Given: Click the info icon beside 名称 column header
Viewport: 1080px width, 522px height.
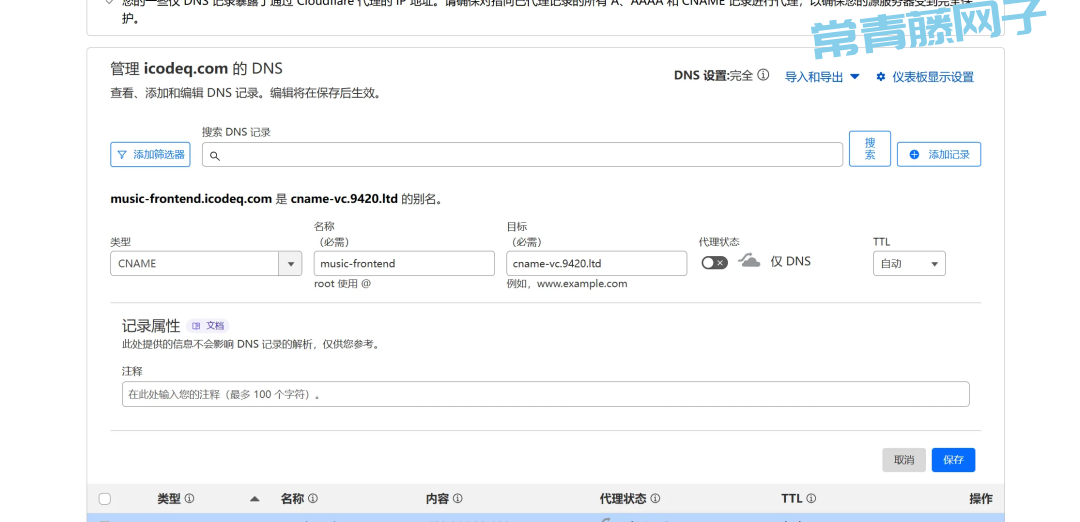Looking at the screenshot, I should 313,498.
